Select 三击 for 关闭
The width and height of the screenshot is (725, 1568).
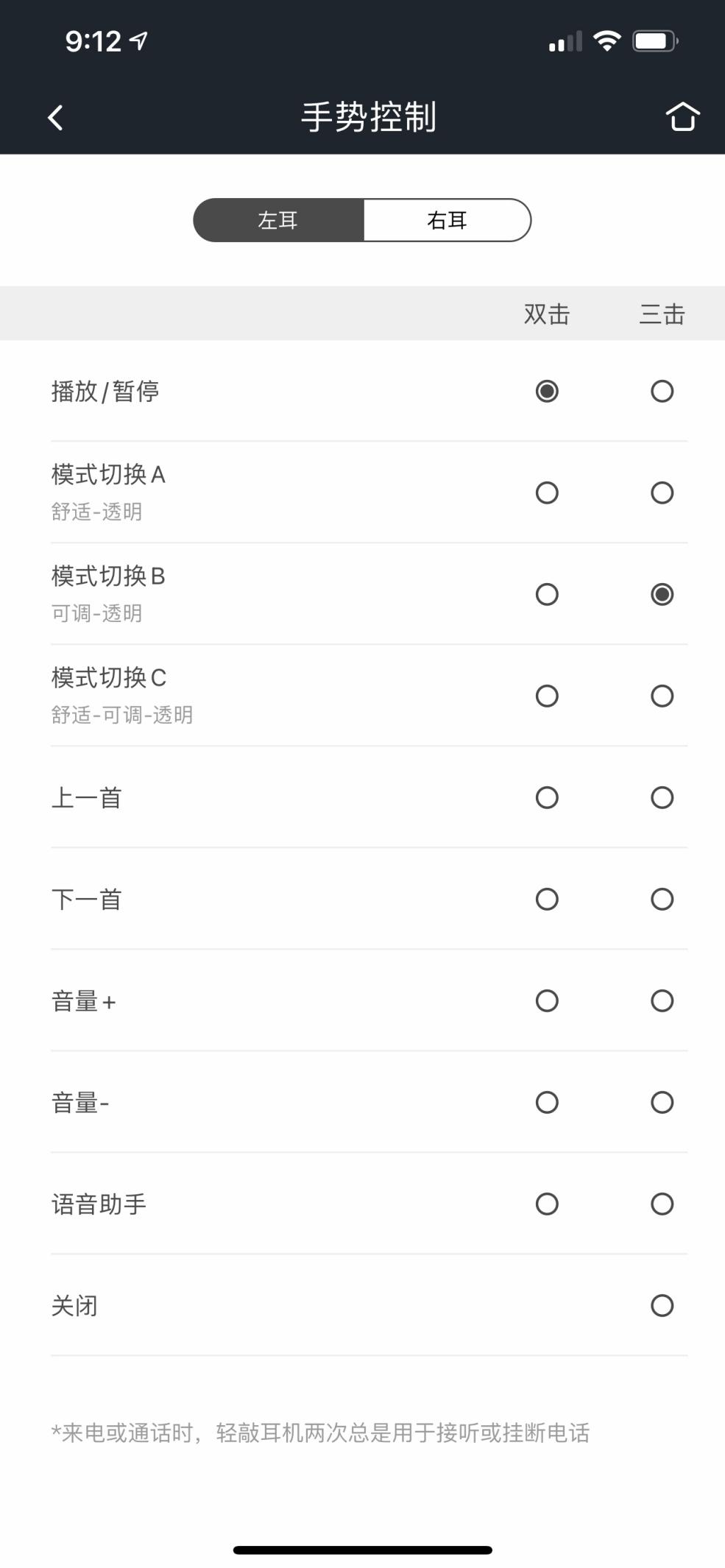662,1305
